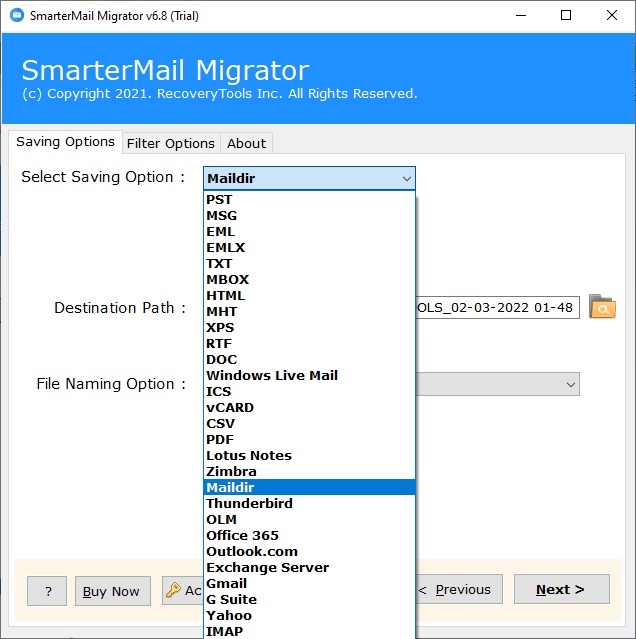Expand the File Naming Option dropdown

click(x=570, y=384)
